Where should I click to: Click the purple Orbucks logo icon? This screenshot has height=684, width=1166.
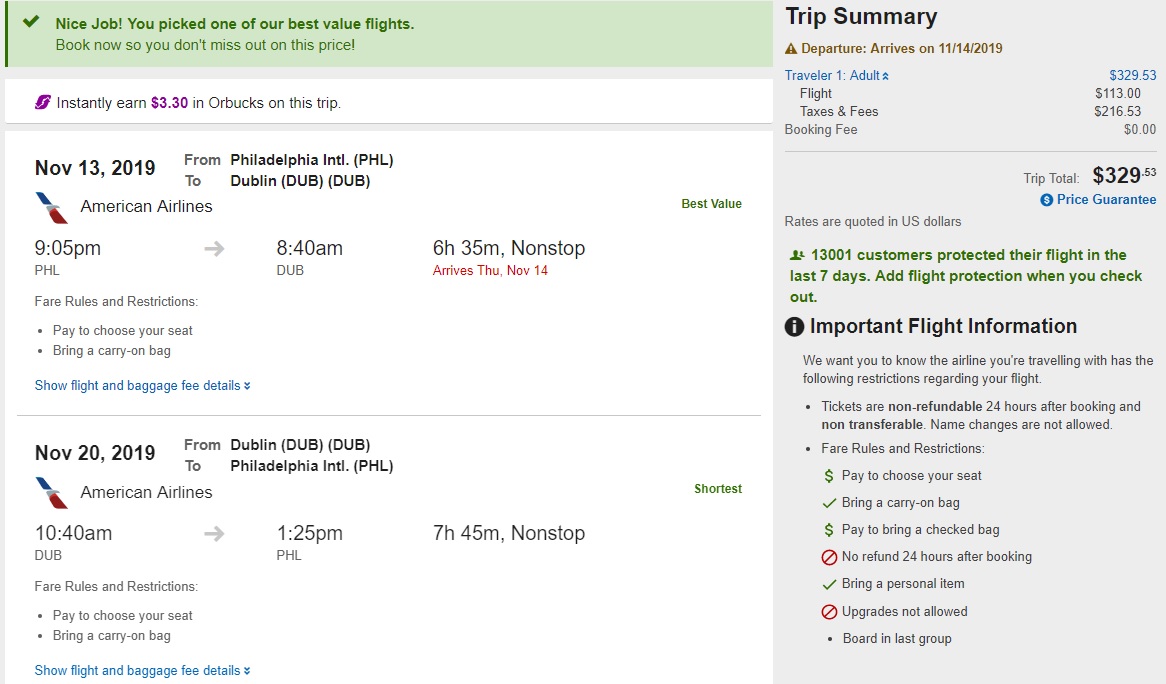pos(43,103)
